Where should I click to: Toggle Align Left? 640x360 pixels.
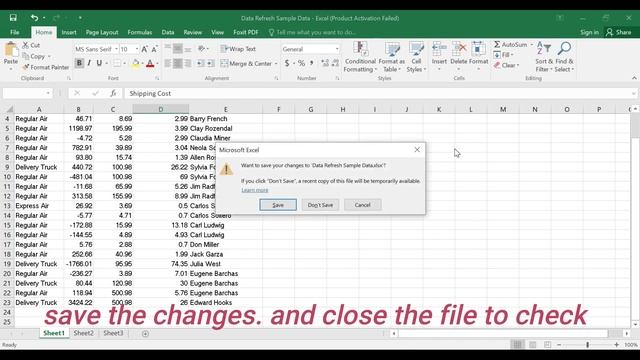168,63
